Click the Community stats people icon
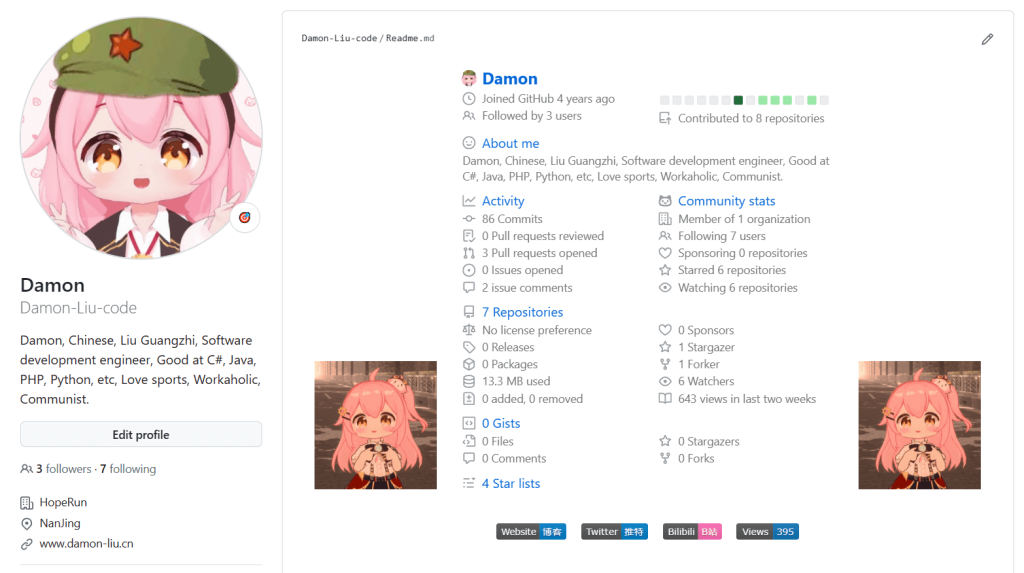The width and height of the screenshot is (1024, 573). pos(665,201)
